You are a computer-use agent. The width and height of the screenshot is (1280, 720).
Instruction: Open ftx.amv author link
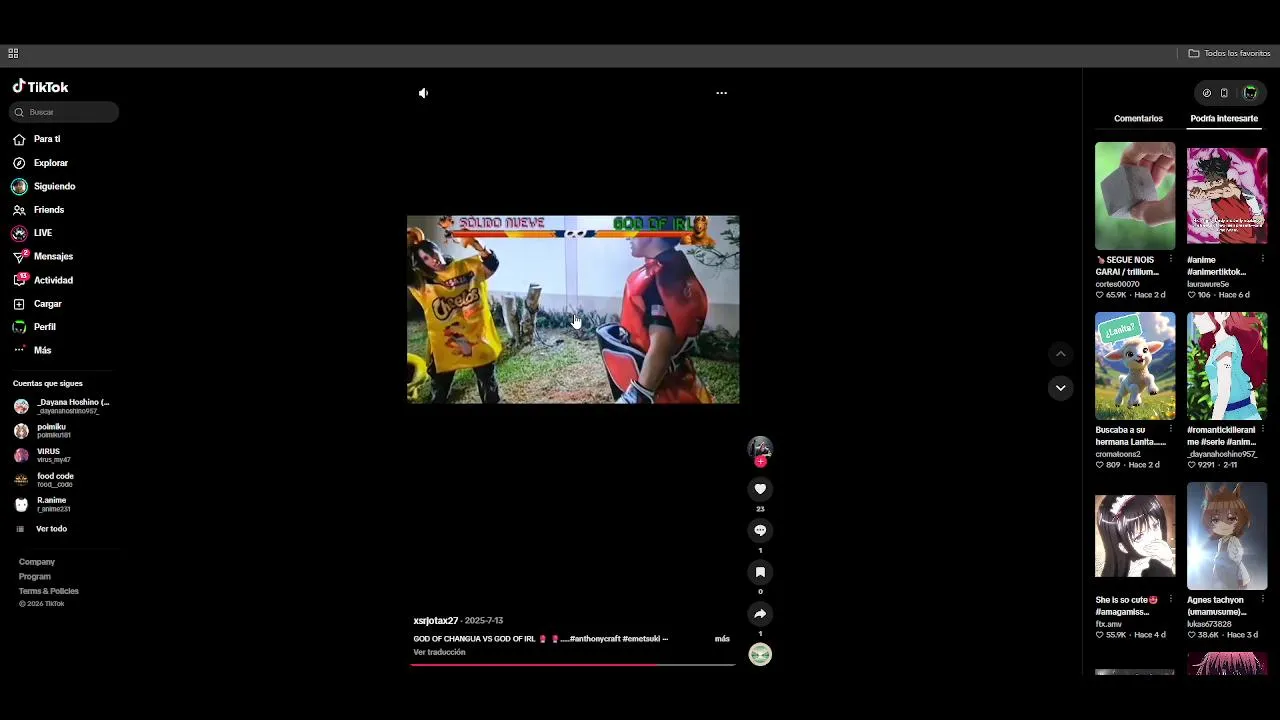pos(1109,624)
